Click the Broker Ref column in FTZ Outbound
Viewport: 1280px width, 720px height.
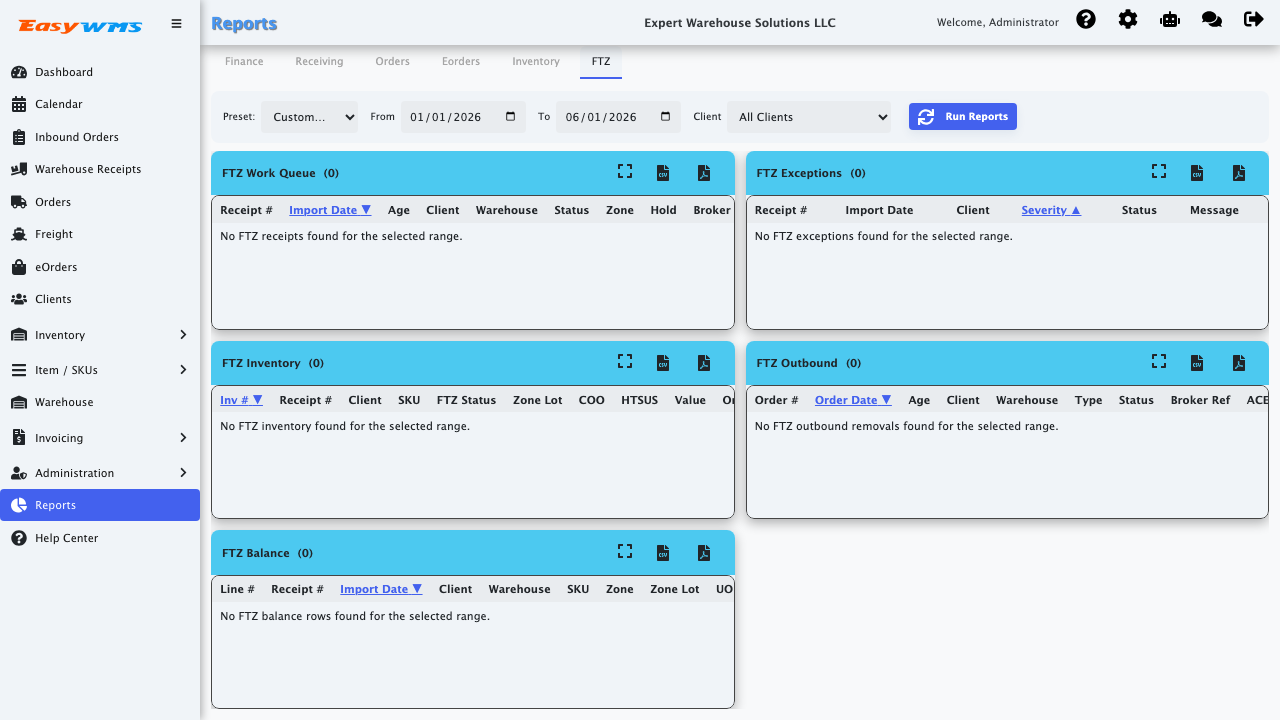pos(1200,400)
